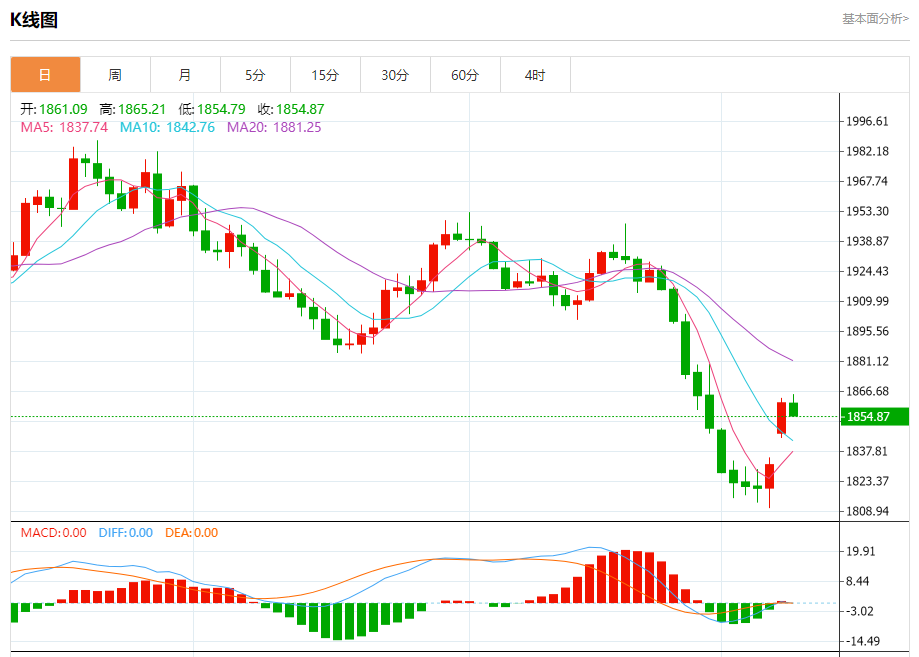Viewport: 919px width, 657px height.
Task: Open the 5分 timeframe tab
Action: (255, 74)
